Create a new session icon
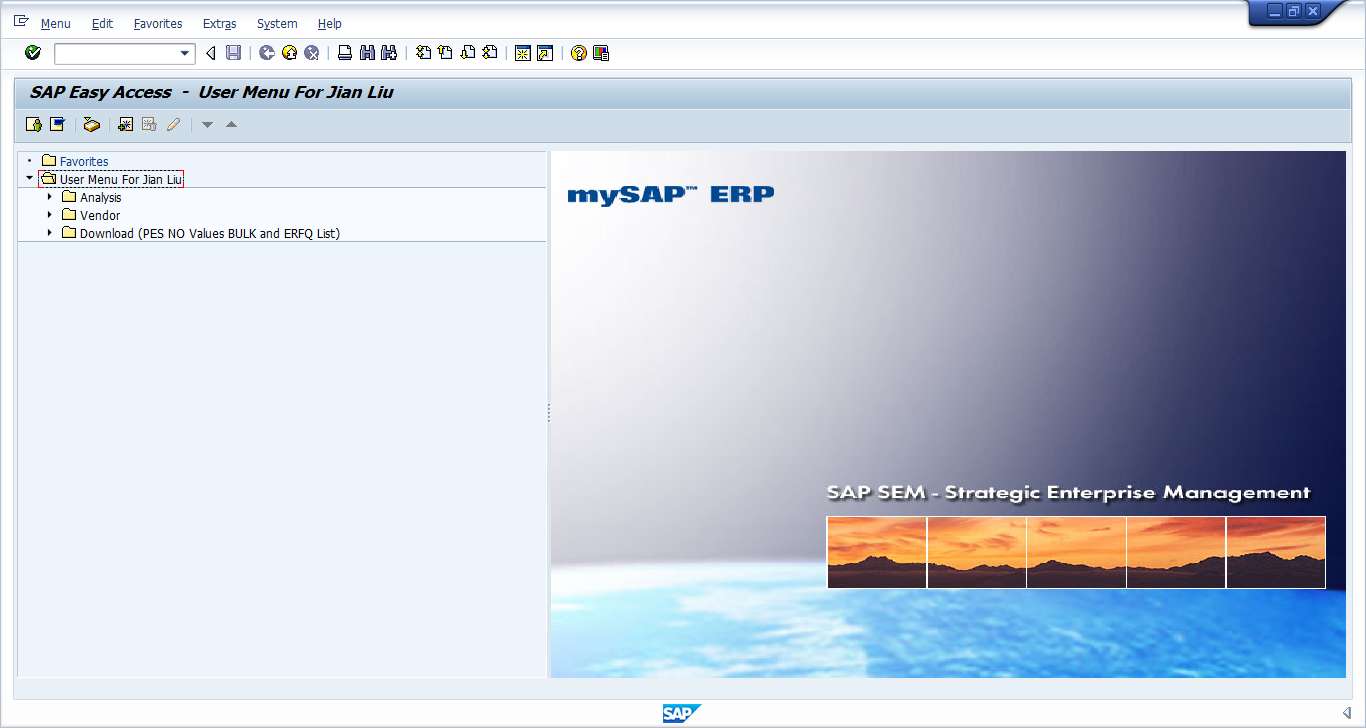The image size is (1366, 728). (x=522, y=53)
